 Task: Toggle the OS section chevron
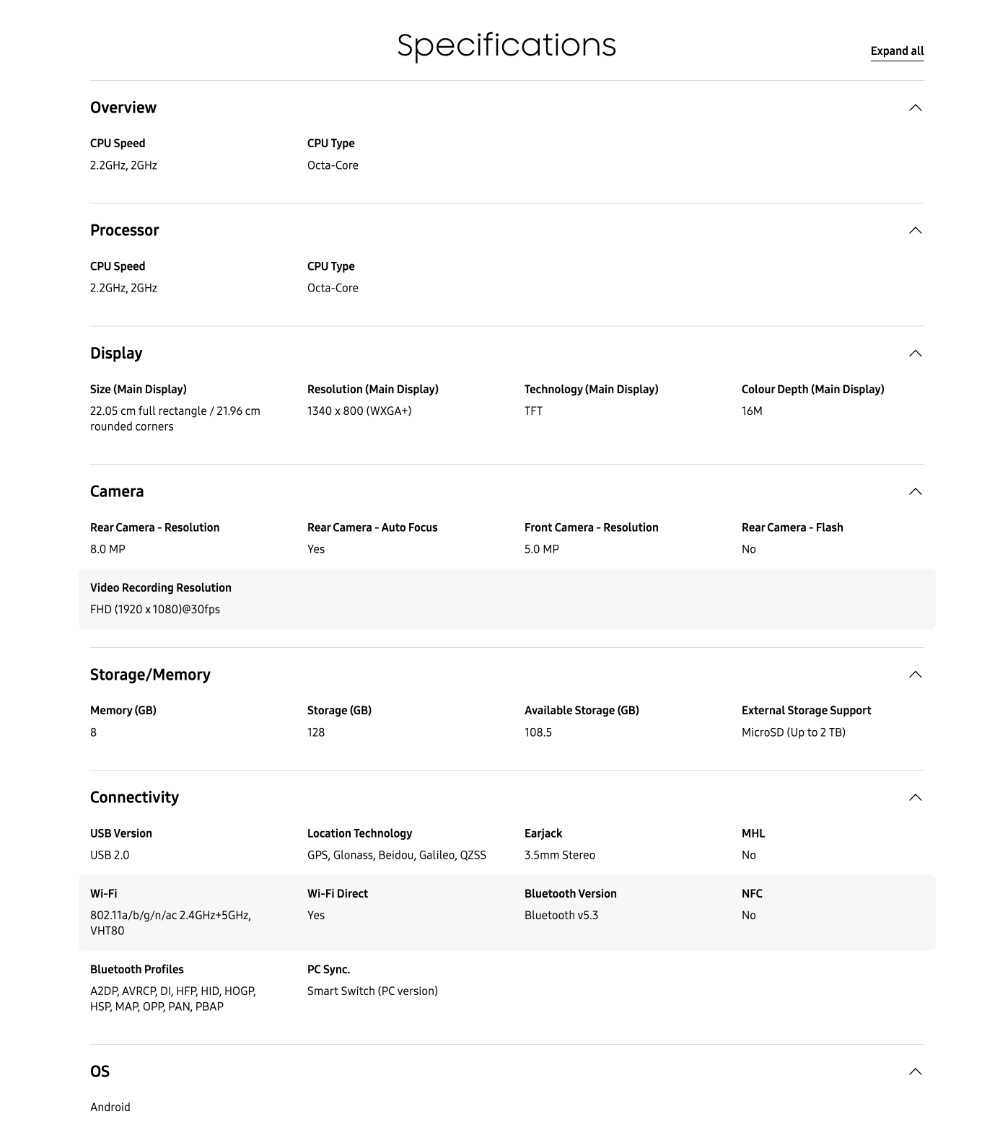coord(914,1072)
